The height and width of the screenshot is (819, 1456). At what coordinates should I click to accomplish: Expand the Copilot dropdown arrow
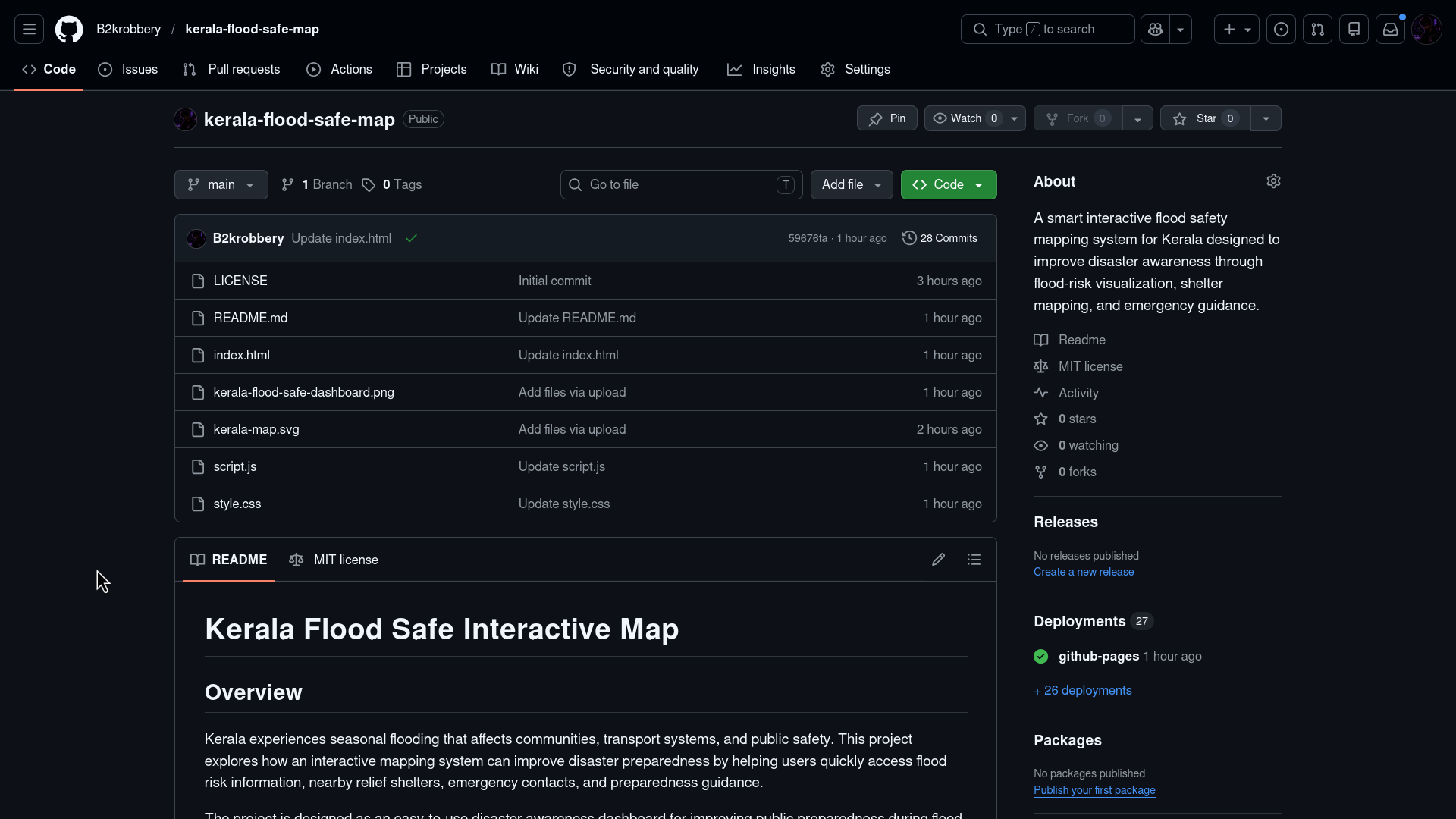point(1181,29)
